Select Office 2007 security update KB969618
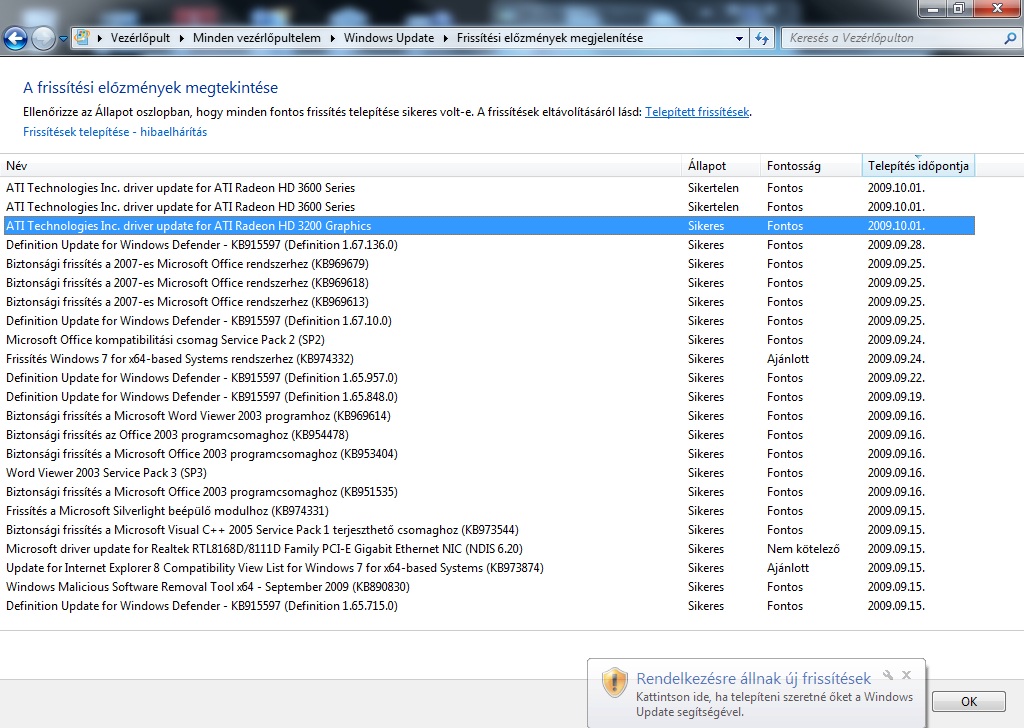This screenshot has width=1024, height=728. (x=489, y=283)
